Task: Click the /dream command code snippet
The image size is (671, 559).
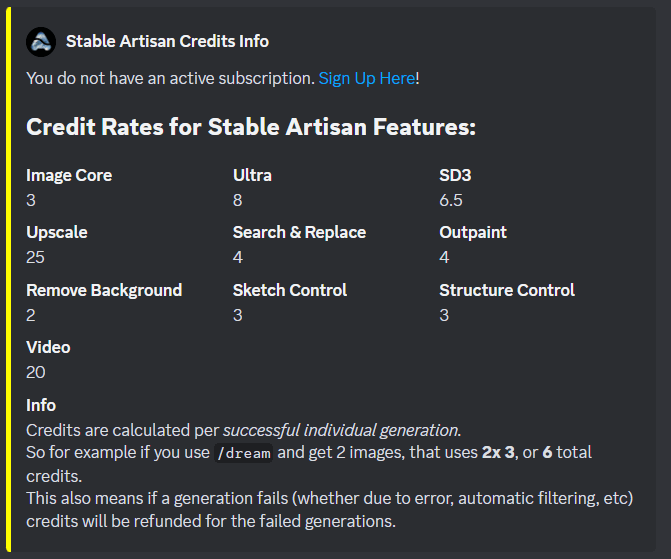Action: (243, 453)
